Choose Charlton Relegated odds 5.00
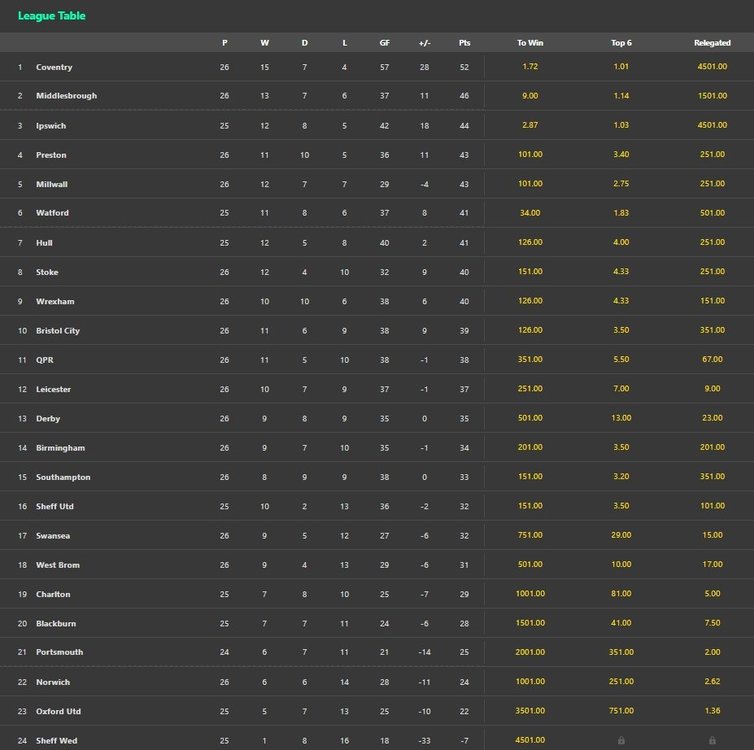 coord(712,593)
